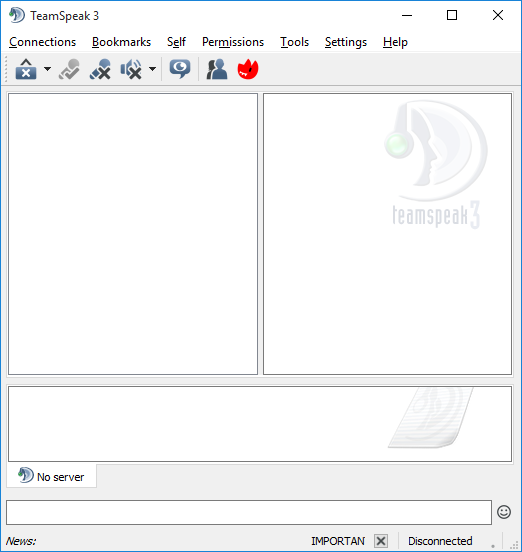Open the Connections menu
Viewport: 522px width, 552px height.
point(43,42)
